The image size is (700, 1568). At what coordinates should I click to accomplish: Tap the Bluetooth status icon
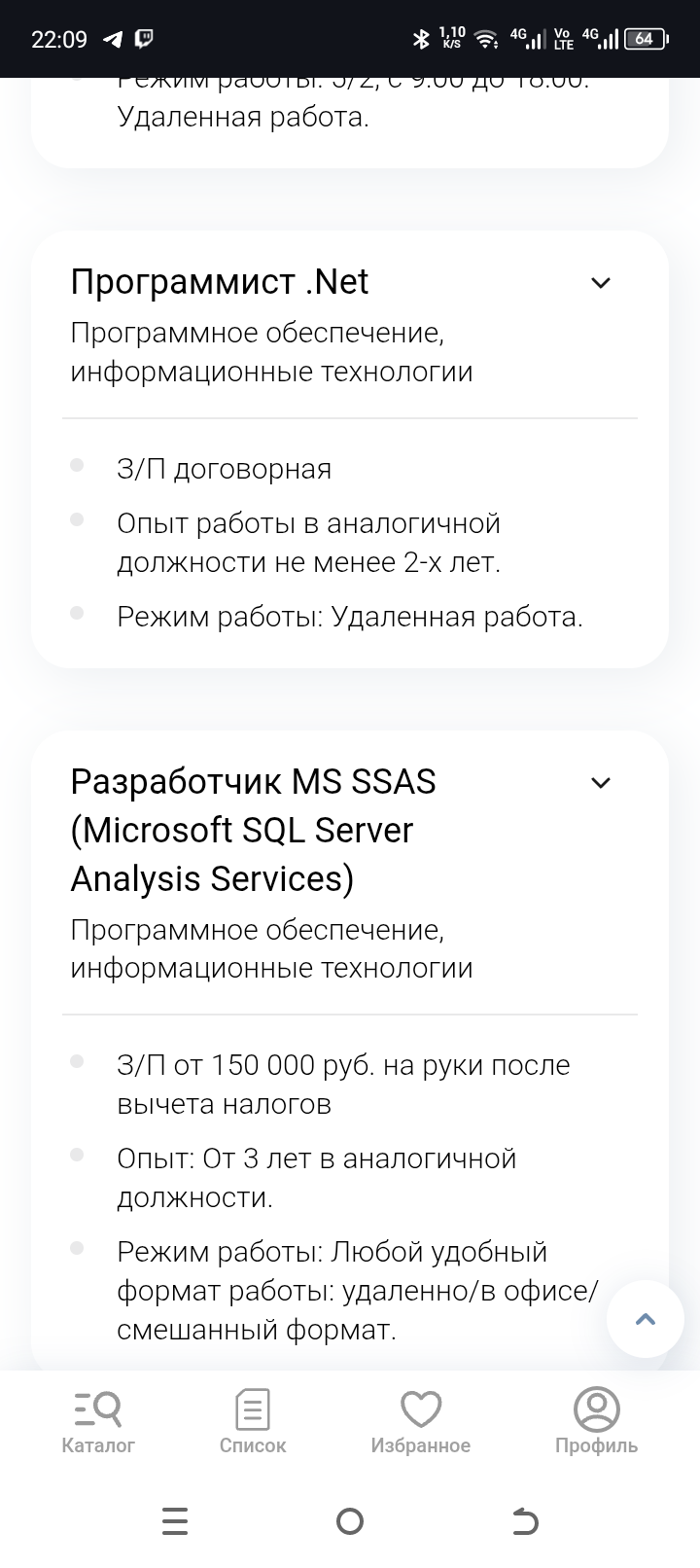(421, 39)
